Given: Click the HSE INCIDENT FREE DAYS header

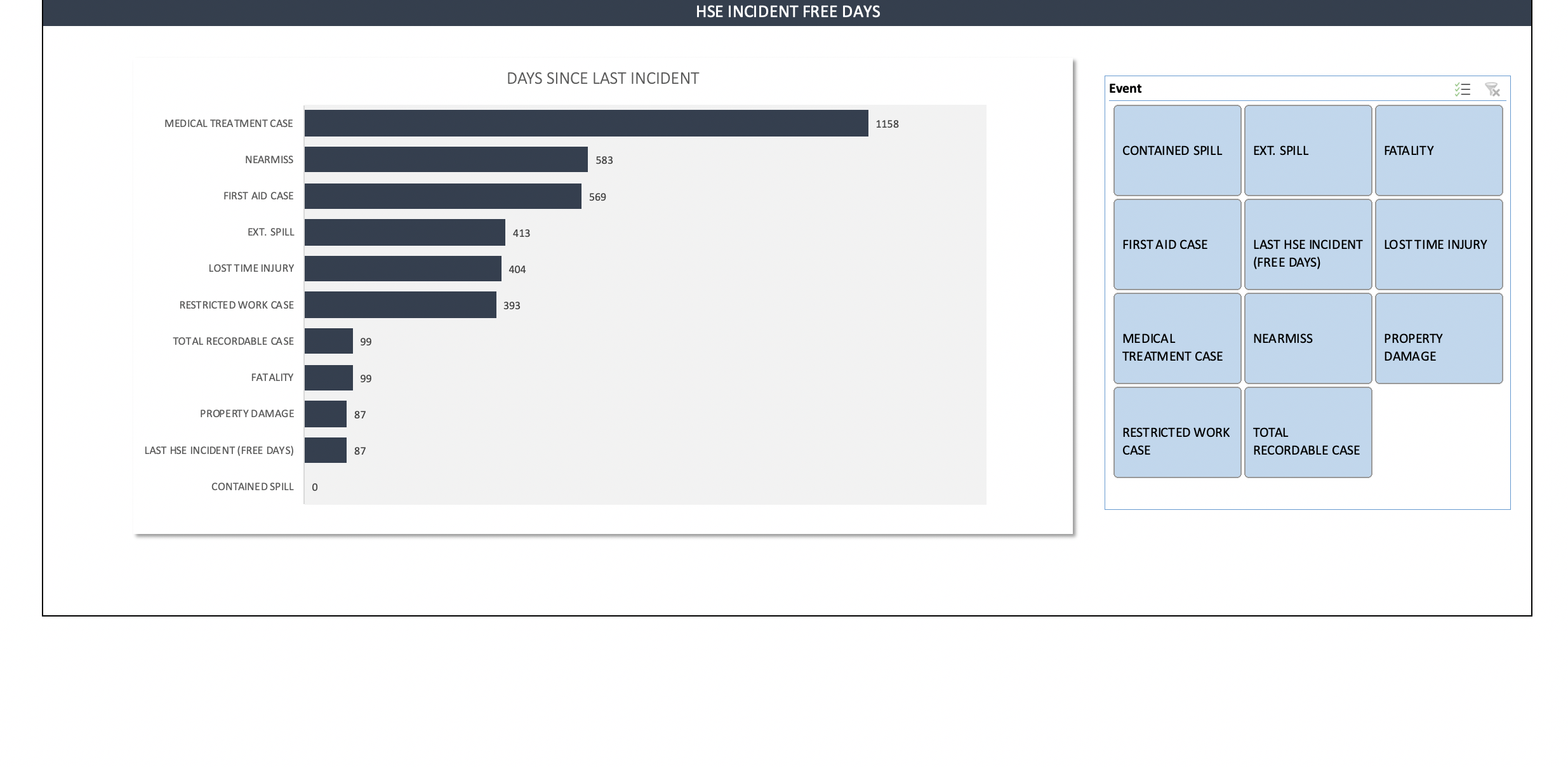Looking at the screenshot, I should point(787,12).
